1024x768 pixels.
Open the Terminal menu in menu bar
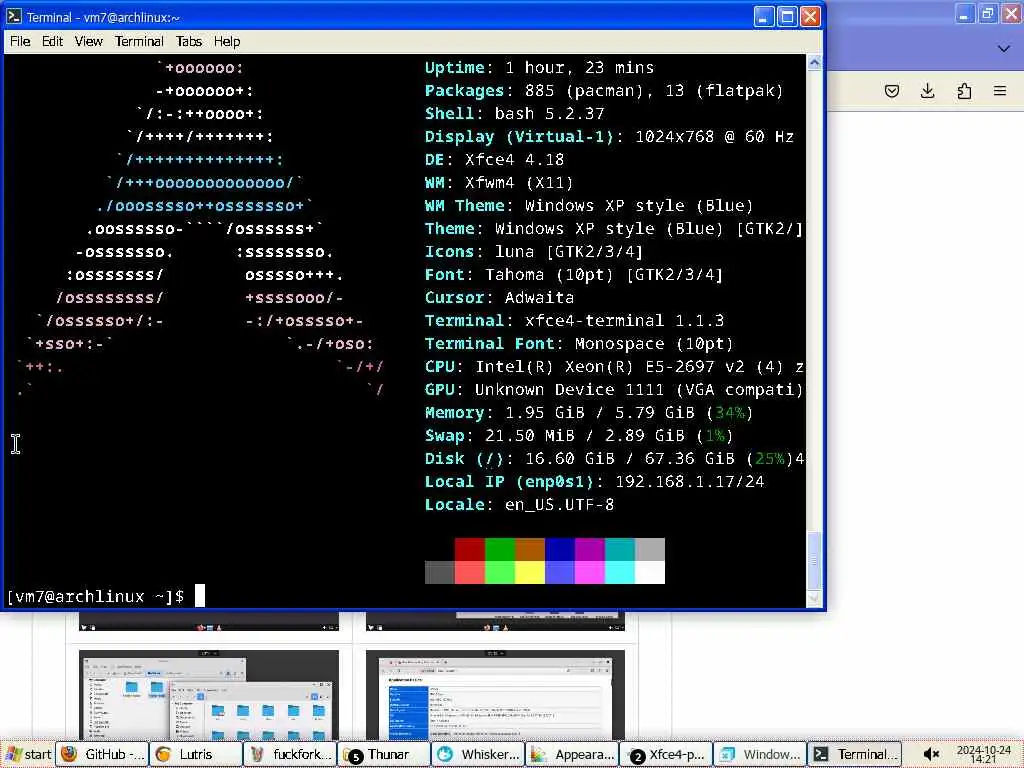(139, 41)
